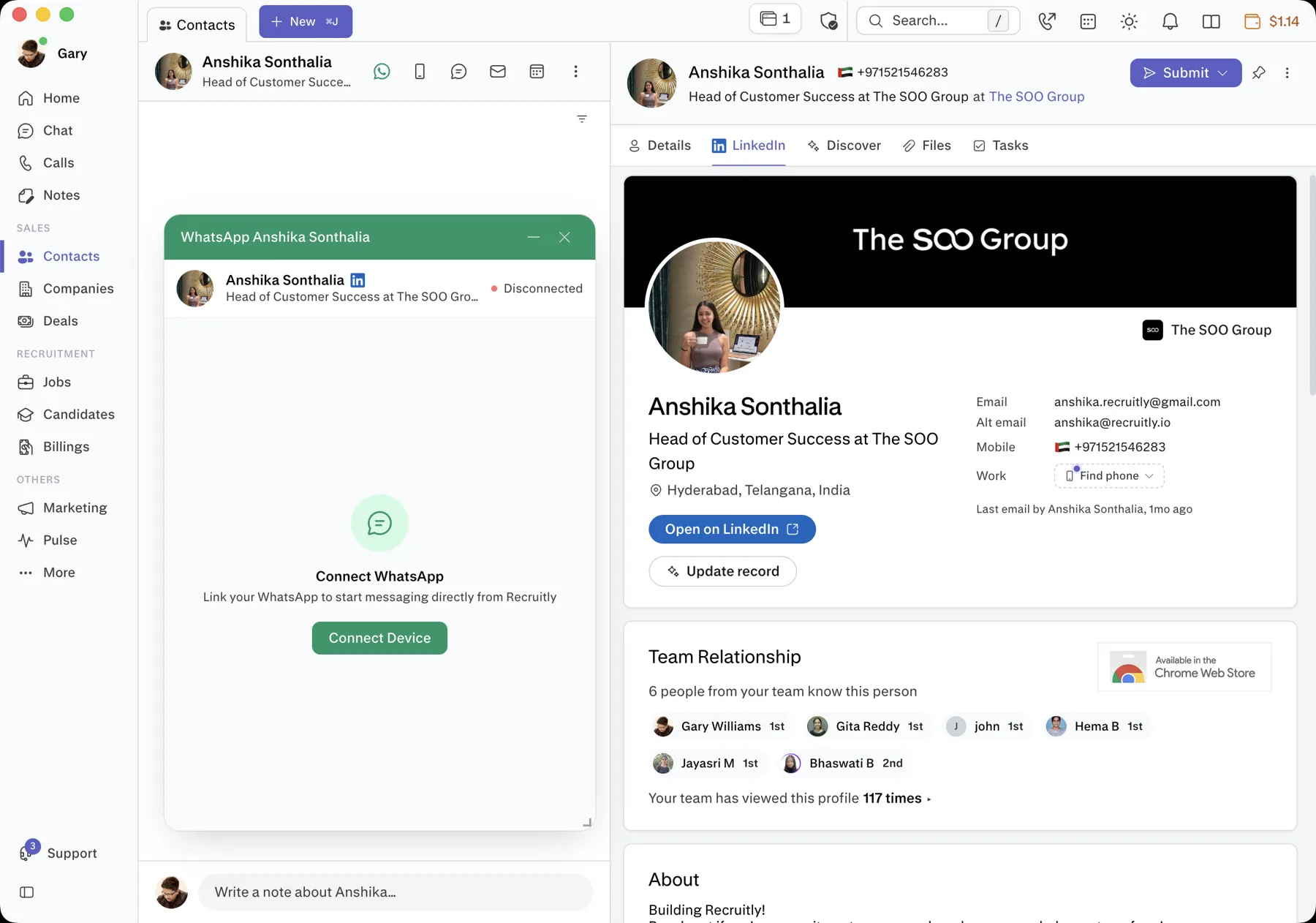Click The SOO Group company badge on card
The image size is (1316, 923).
[x=1206, y=330]
